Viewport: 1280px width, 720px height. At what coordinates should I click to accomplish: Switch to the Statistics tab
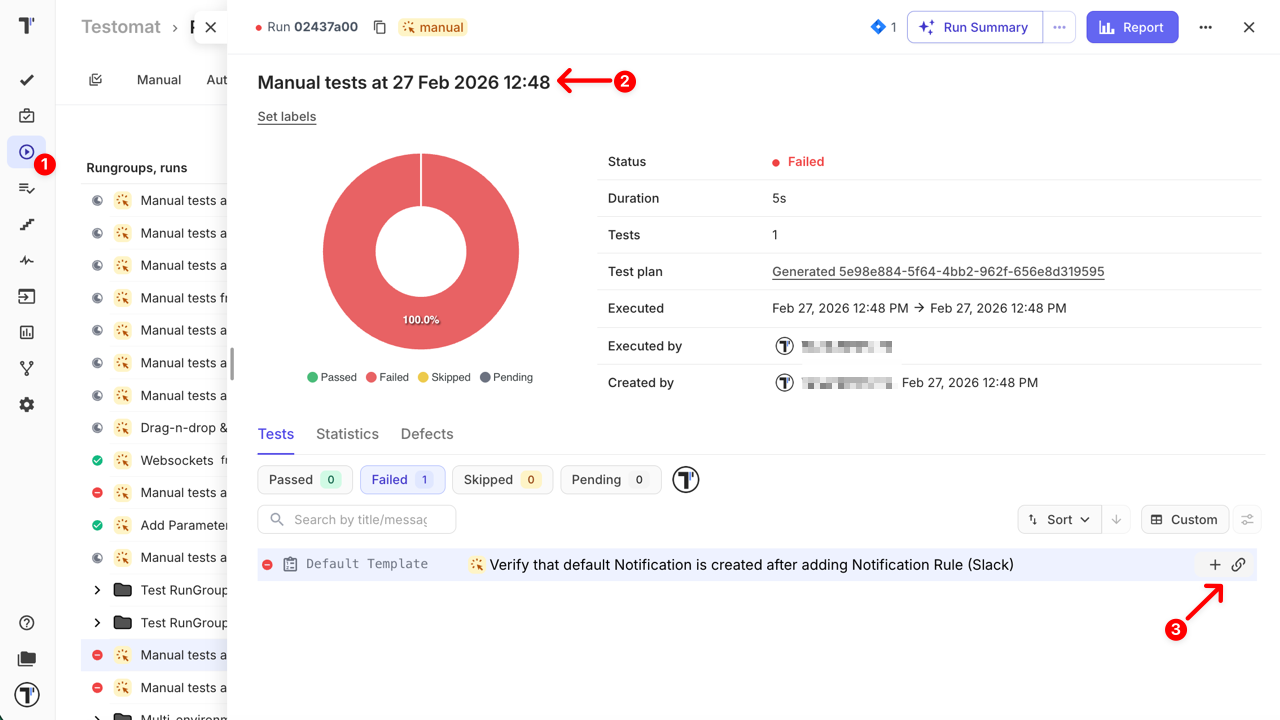[347, 434]
